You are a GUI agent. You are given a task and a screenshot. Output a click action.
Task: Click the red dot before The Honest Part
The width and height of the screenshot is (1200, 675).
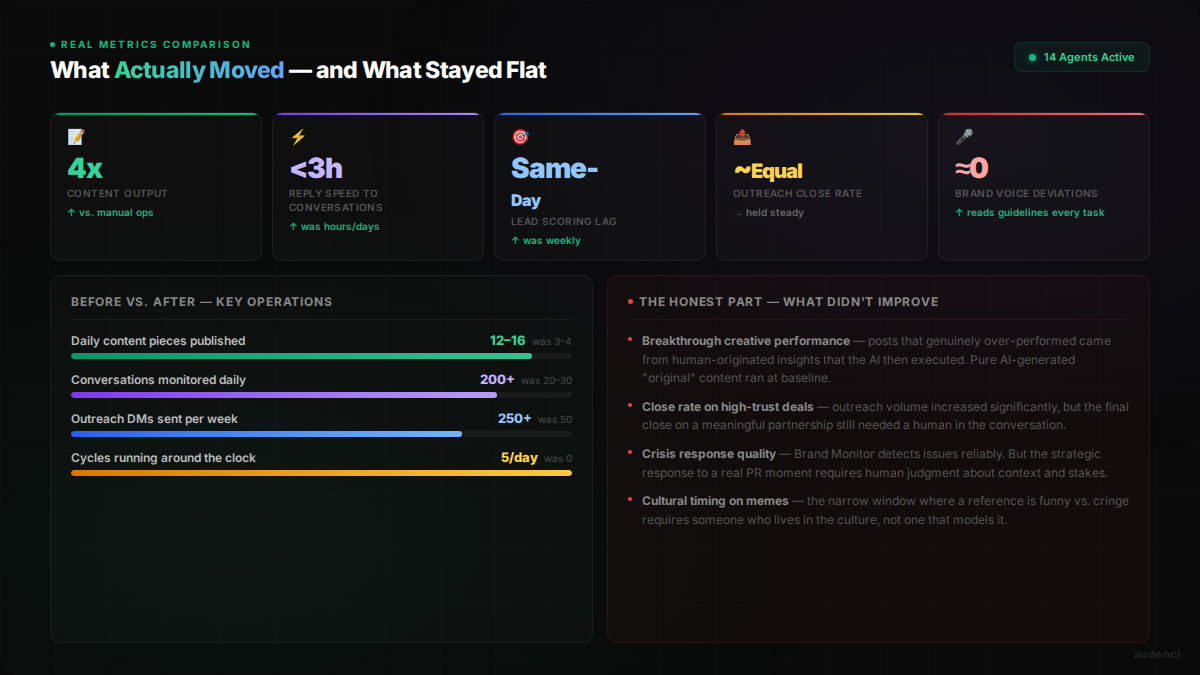point(630,302)
